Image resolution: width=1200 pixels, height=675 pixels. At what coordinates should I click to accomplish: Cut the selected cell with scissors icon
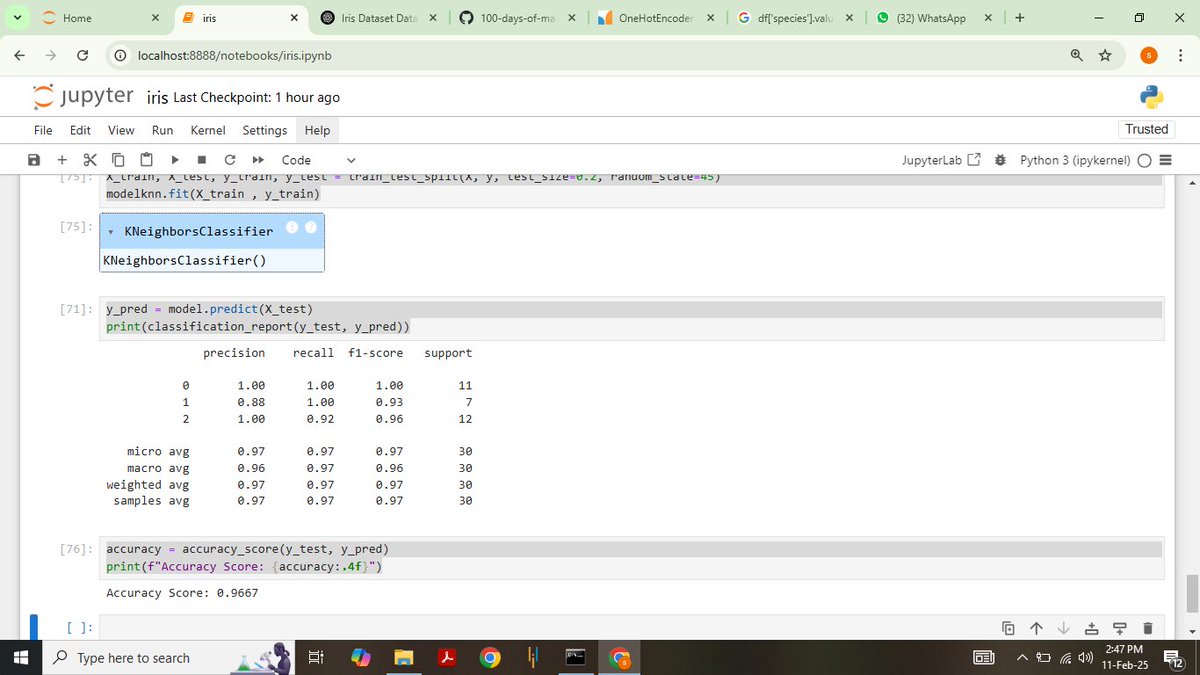[90, 160]
